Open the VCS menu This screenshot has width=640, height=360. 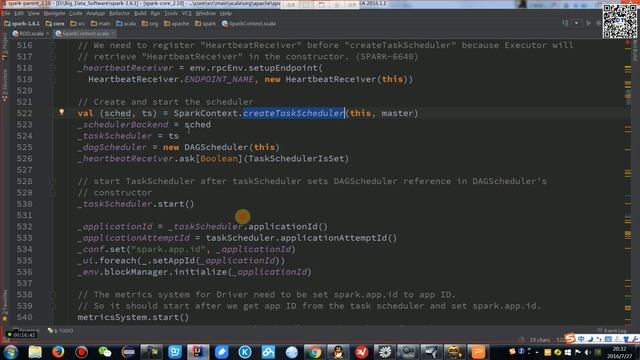(187, 13)
